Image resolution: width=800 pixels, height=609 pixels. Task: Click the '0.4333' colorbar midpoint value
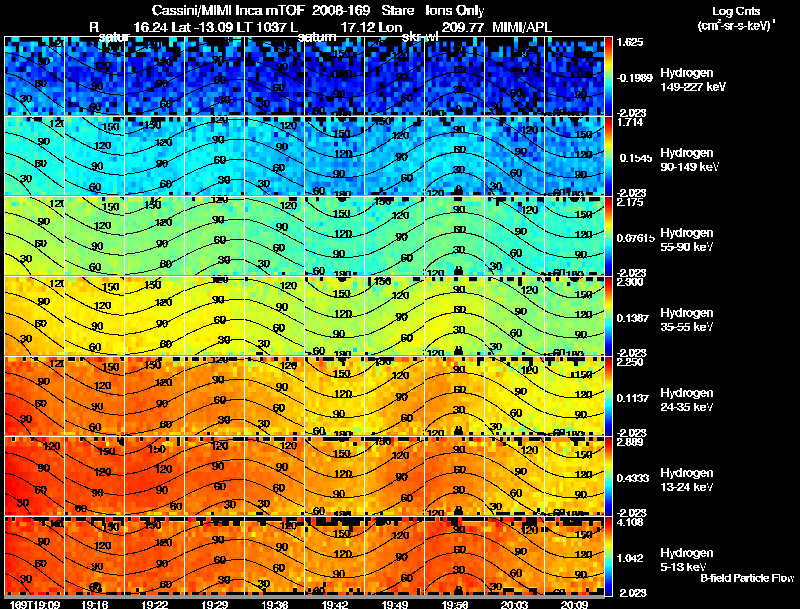pyautogui.click(x=634, y=478)
